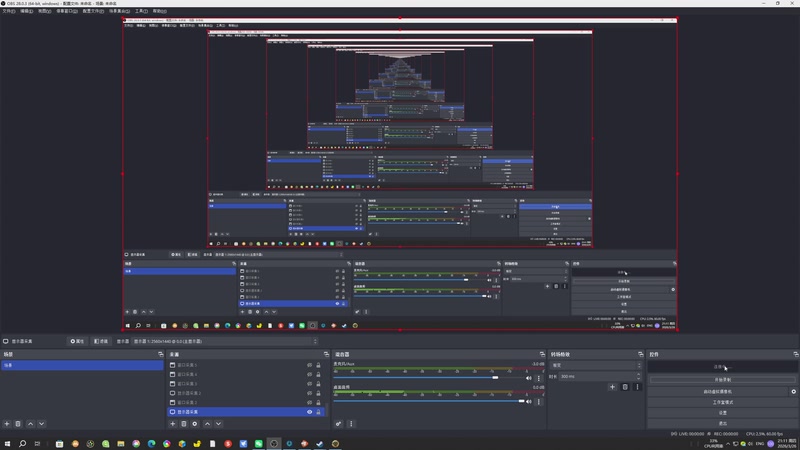The width and height of the screenshot is (800, 450).
Task: Show the 窗口采集 3 source via eye icon
Action: [x=309, y=384]
